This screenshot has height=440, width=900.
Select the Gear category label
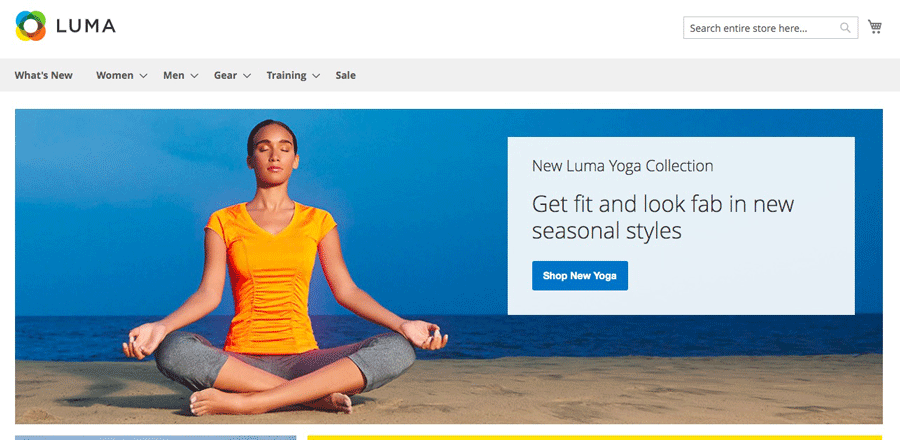click(226, 75)
